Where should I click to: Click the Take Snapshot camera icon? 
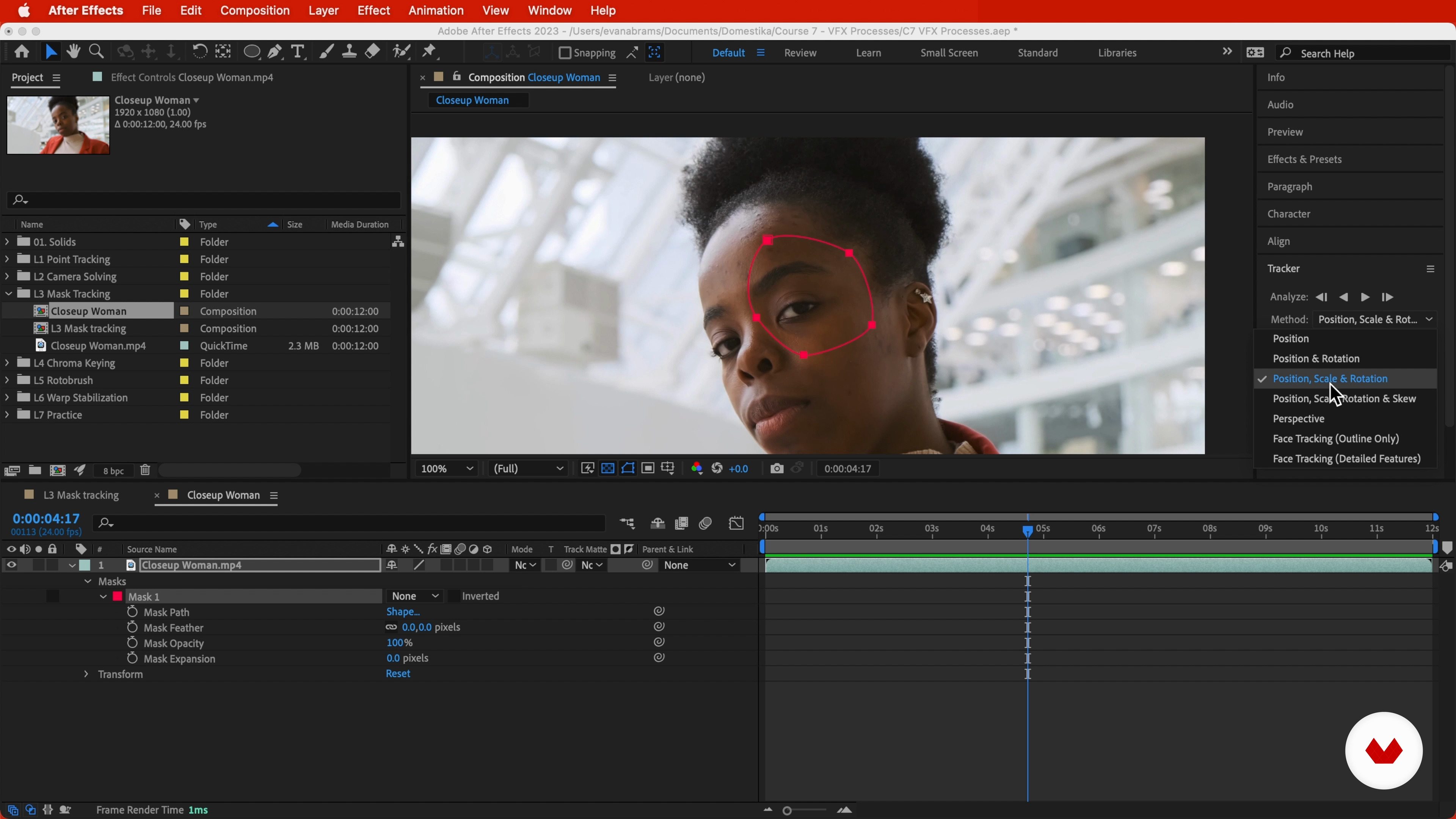coord(777,469)
